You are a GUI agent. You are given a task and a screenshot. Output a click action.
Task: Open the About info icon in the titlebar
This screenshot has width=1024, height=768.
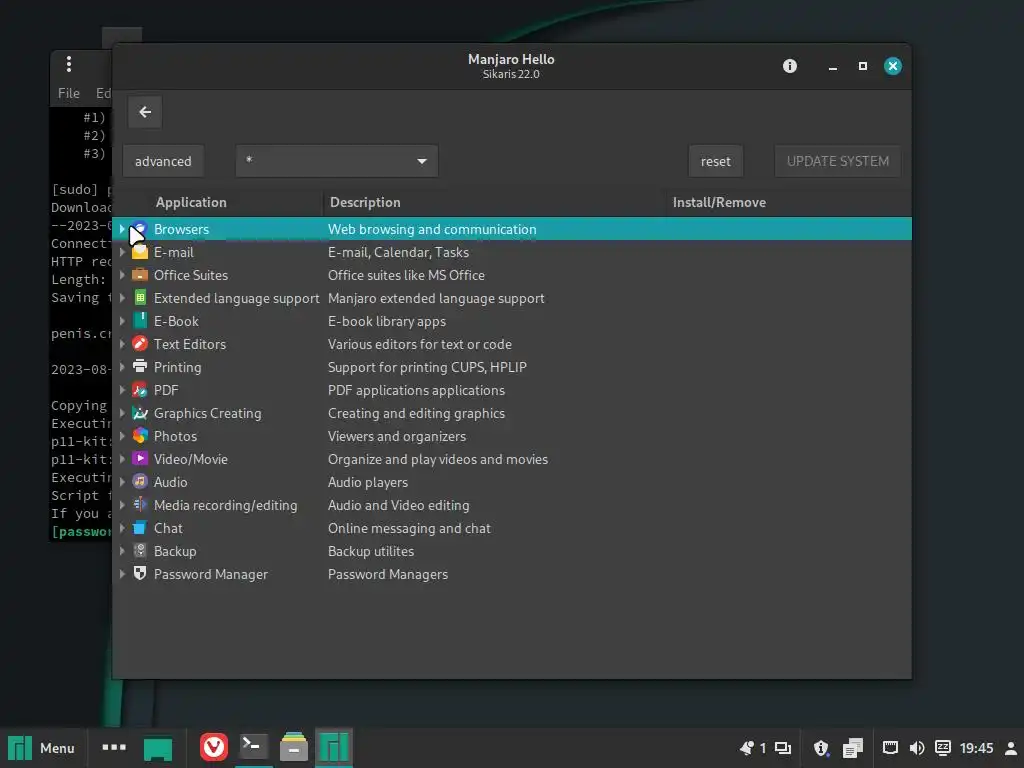pos(790,66)
